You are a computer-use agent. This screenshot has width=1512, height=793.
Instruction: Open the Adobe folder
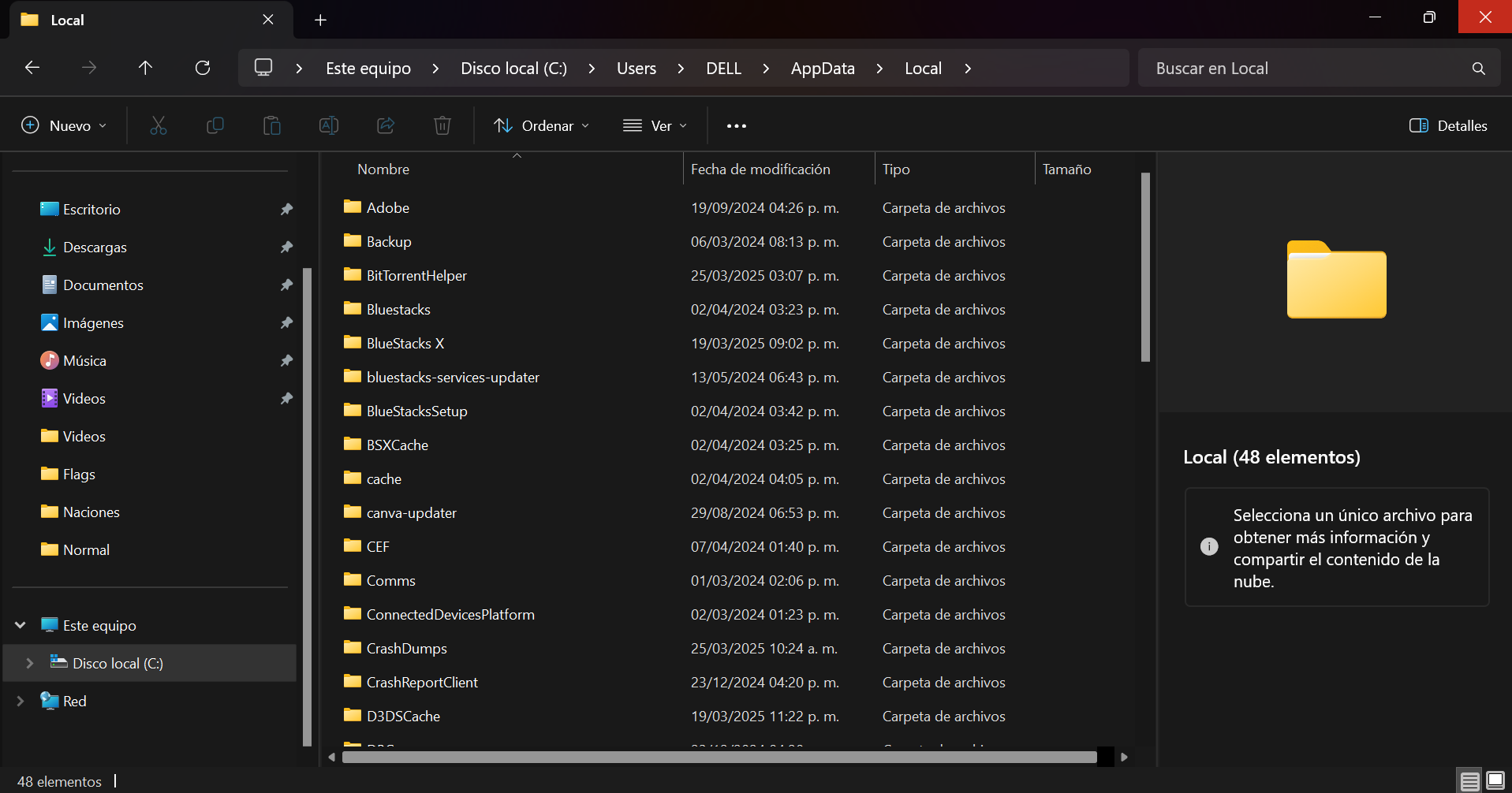click(388, 208)
